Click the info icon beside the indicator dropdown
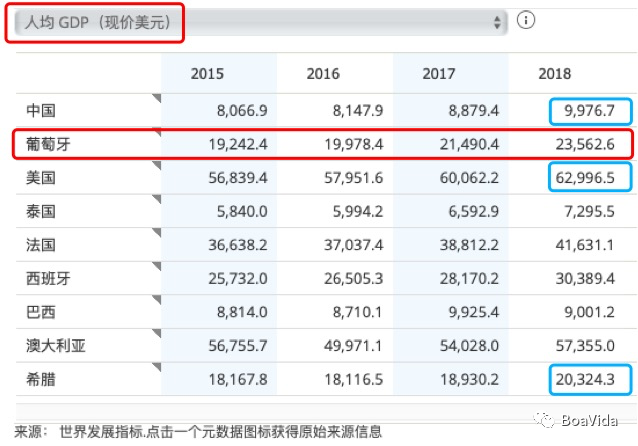 coord(526,20)
